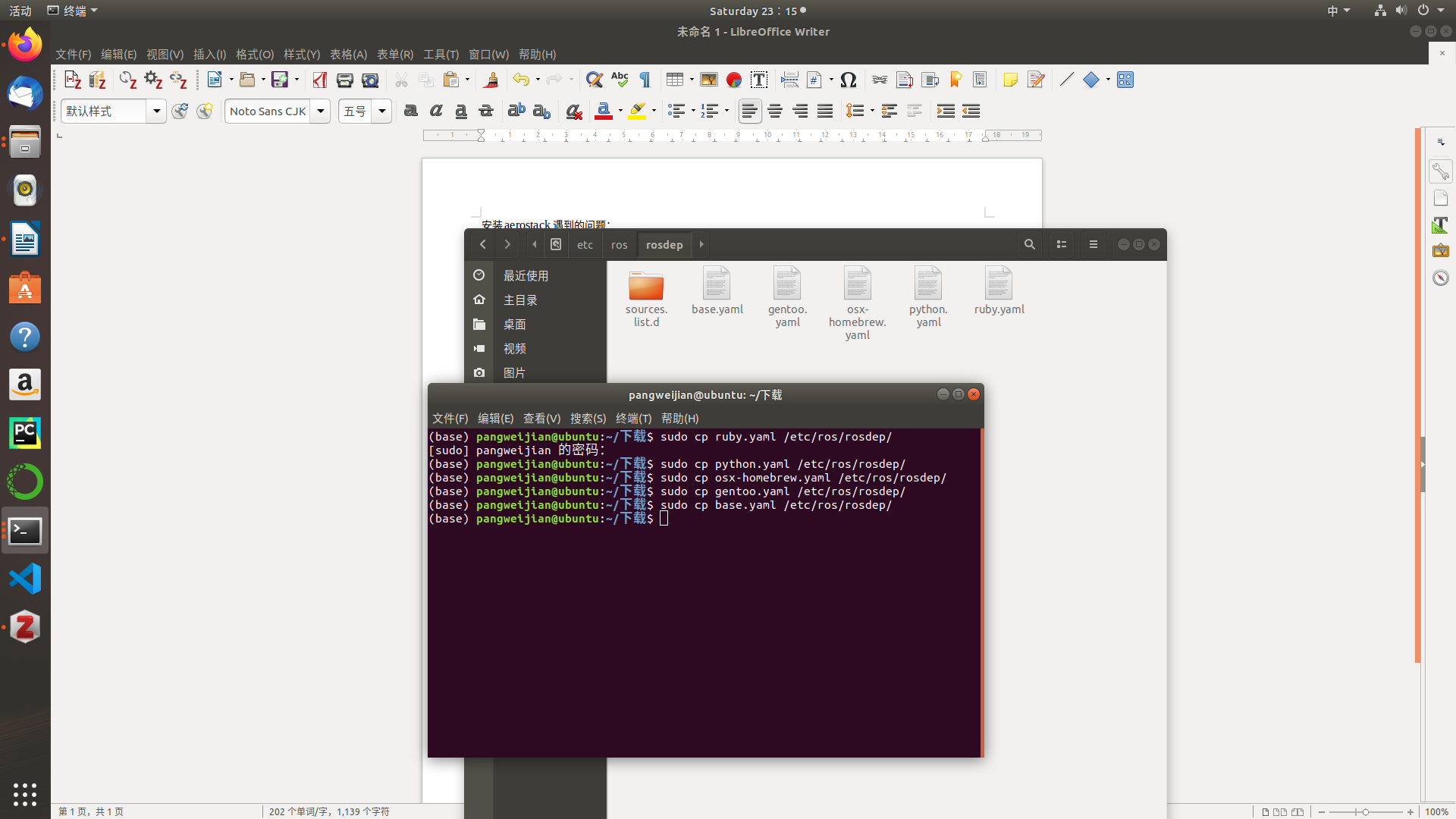The image size is (1456, 819).
Task: Open 搜索(S) menu in terminal
Action: (x=588, y=419)
